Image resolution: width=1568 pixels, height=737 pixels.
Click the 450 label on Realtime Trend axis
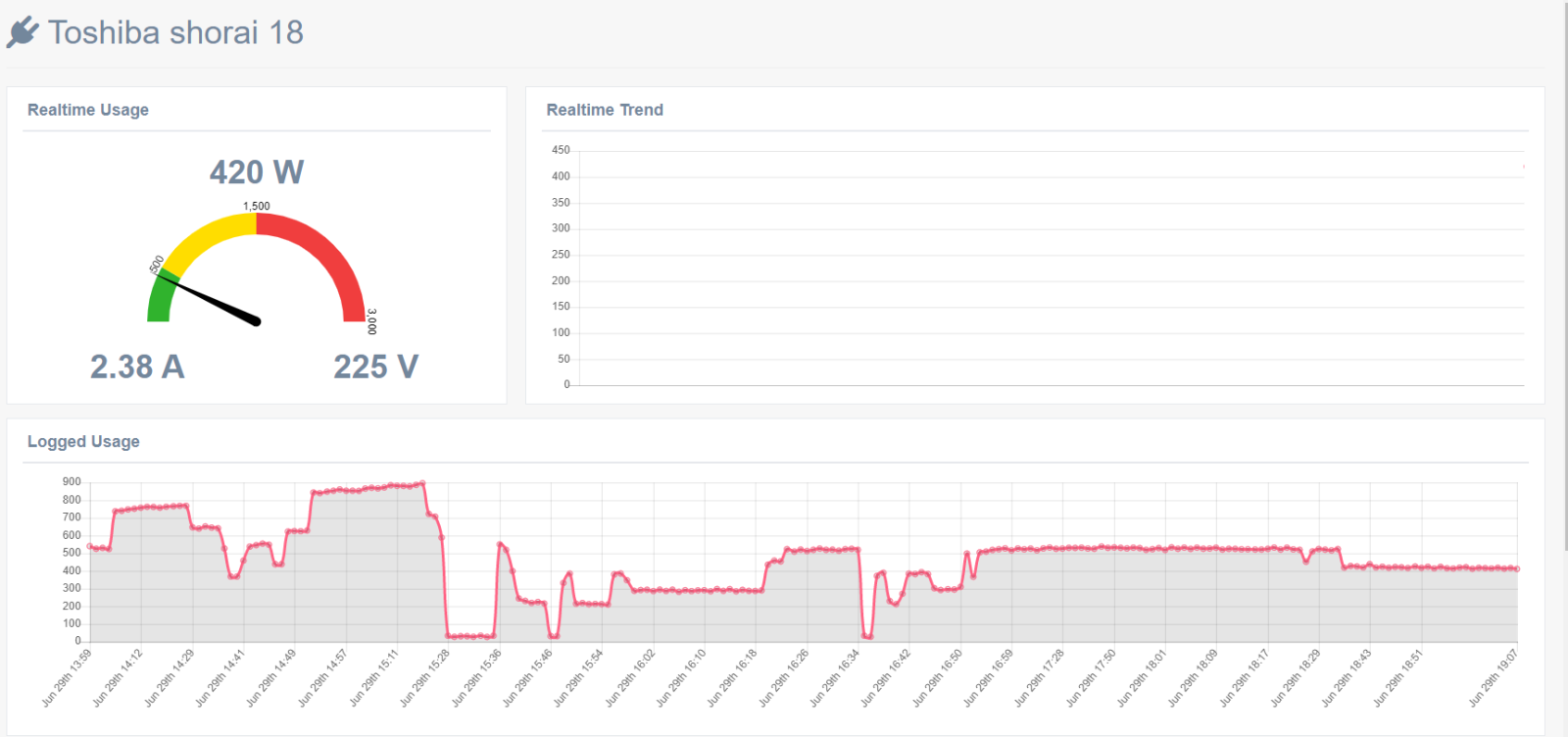[x=561, y=150]
